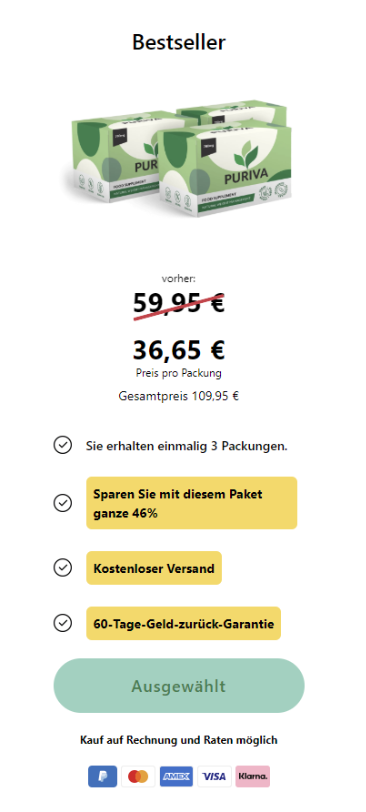
Task: Click the Gesamtpreis 109,95 € text
Action: click(x=179, y=396)
